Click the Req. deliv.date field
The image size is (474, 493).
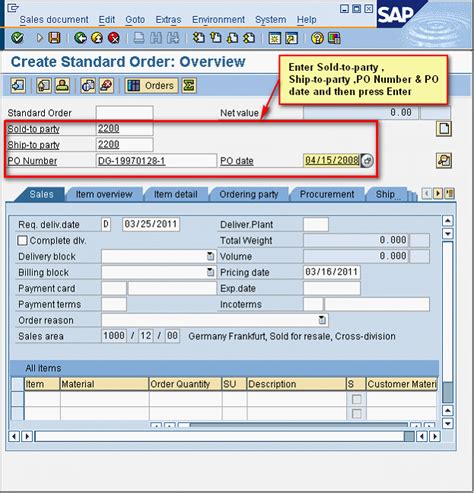(x=151, y=224)
